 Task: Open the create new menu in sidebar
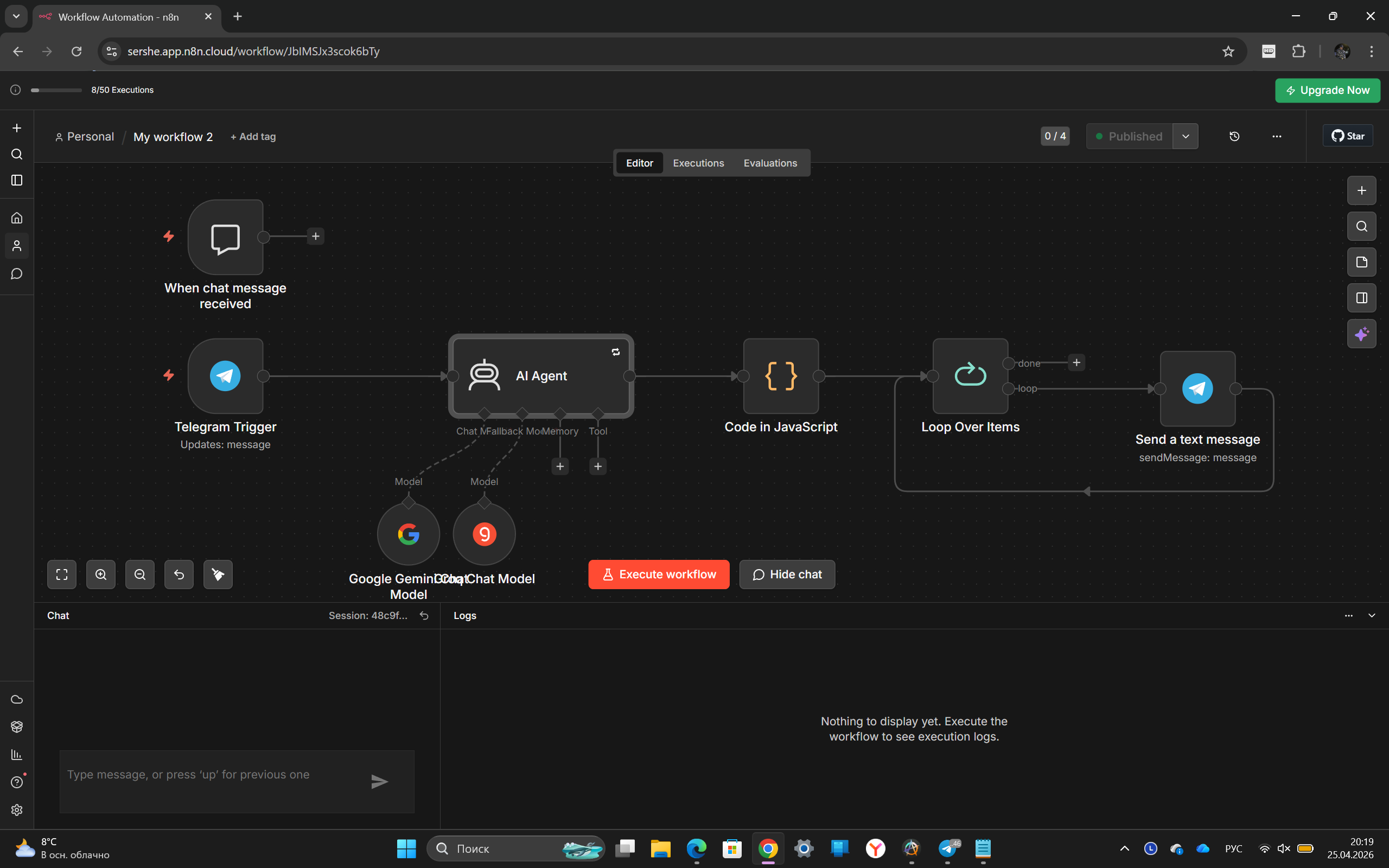(x=17, y=128)
